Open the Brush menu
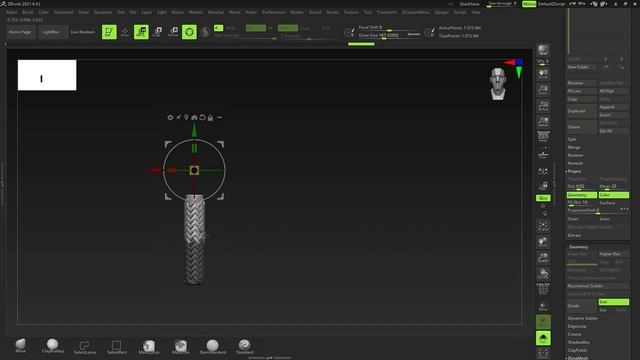640x360 pixels. click(x=28, y=12)
